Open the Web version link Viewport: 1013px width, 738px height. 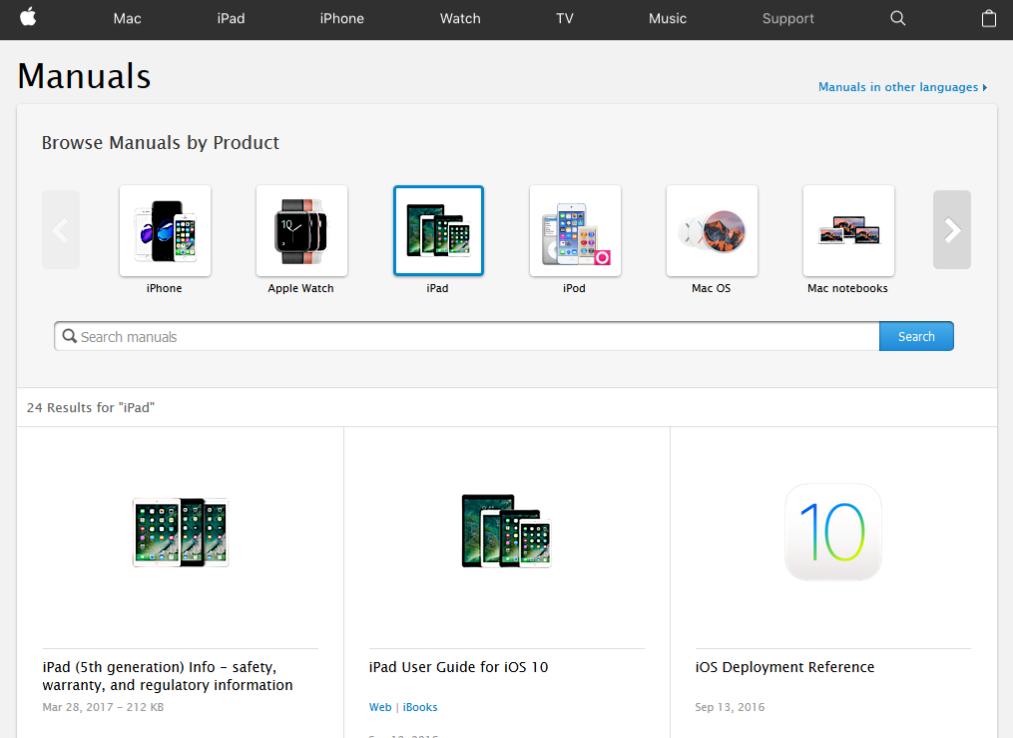coord(380,707)
